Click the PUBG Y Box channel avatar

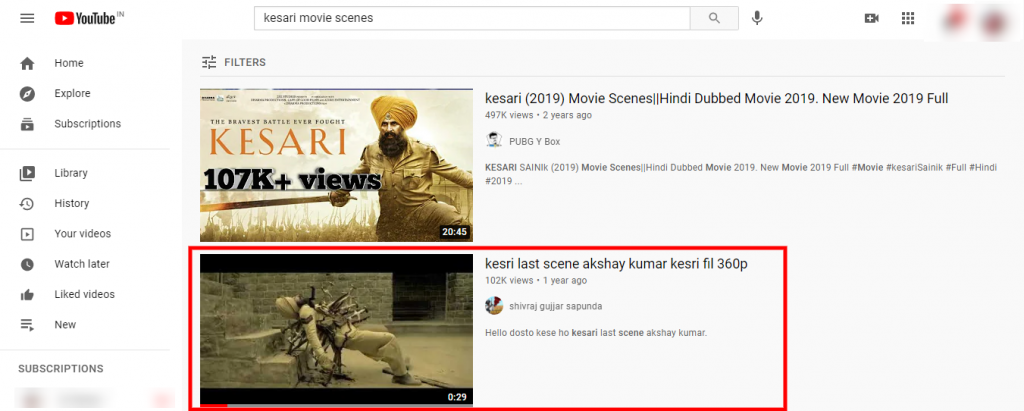click(494, 140)
